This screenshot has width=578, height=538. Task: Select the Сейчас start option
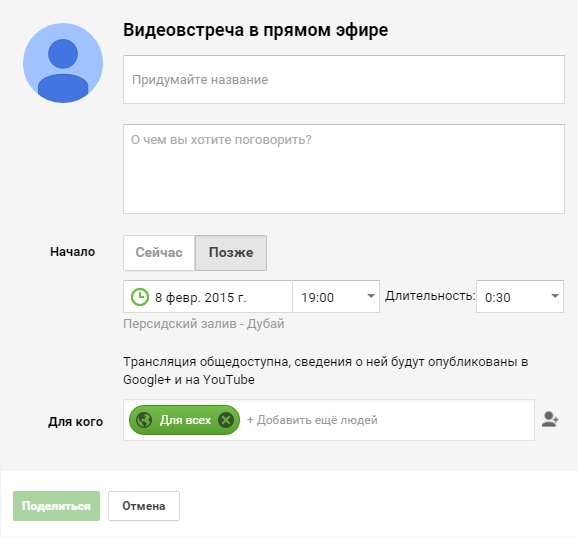point(159,253)
